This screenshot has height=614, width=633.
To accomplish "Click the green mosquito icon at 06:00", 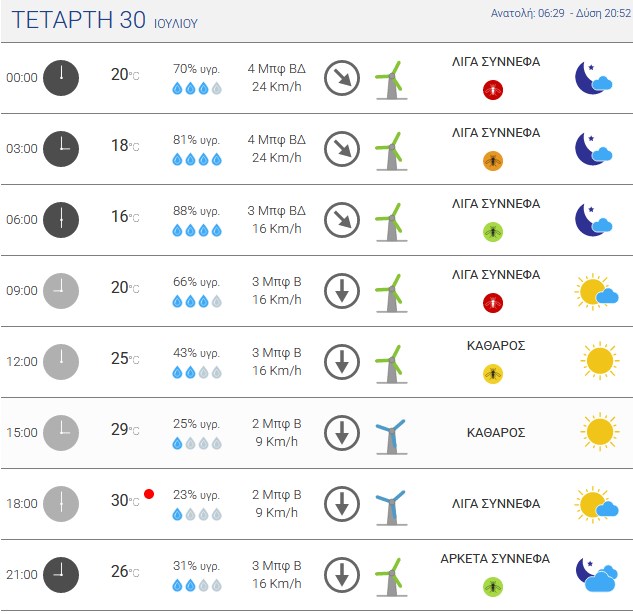I will click(x=493, y=232).
